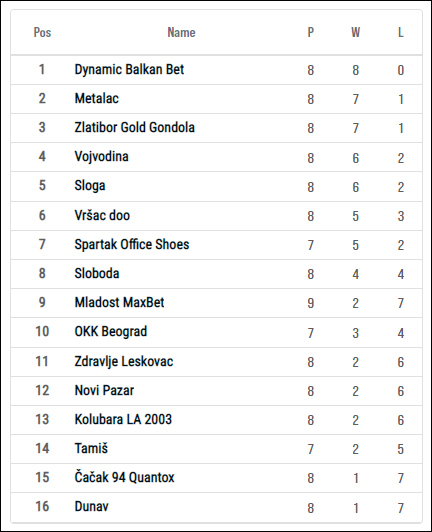Click the W column header
This screenshot has width=432, height=532.
tap(355, 33)
